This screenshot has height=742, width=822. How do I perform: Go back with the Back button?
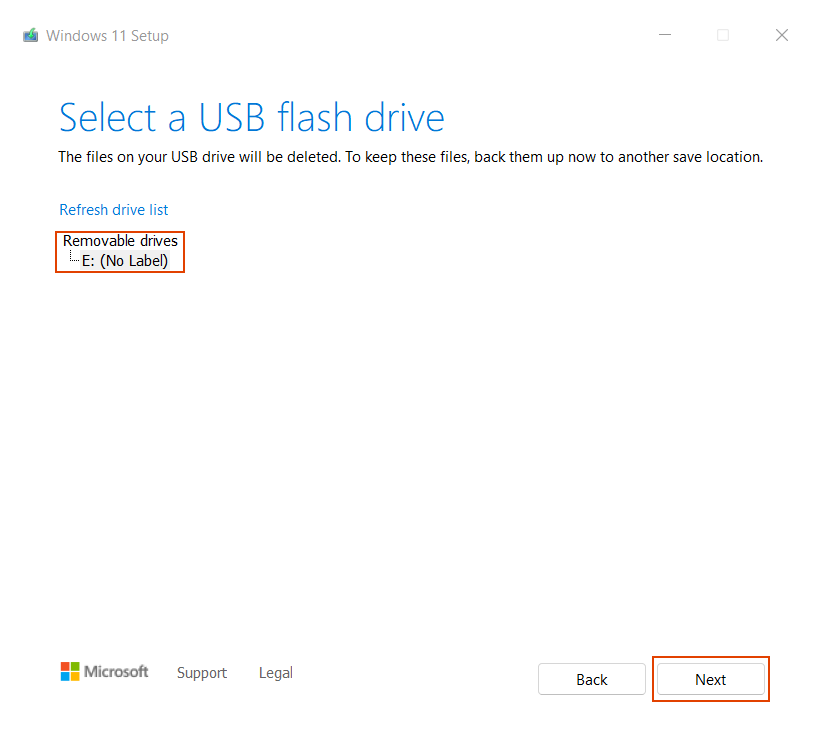(591, 679)
